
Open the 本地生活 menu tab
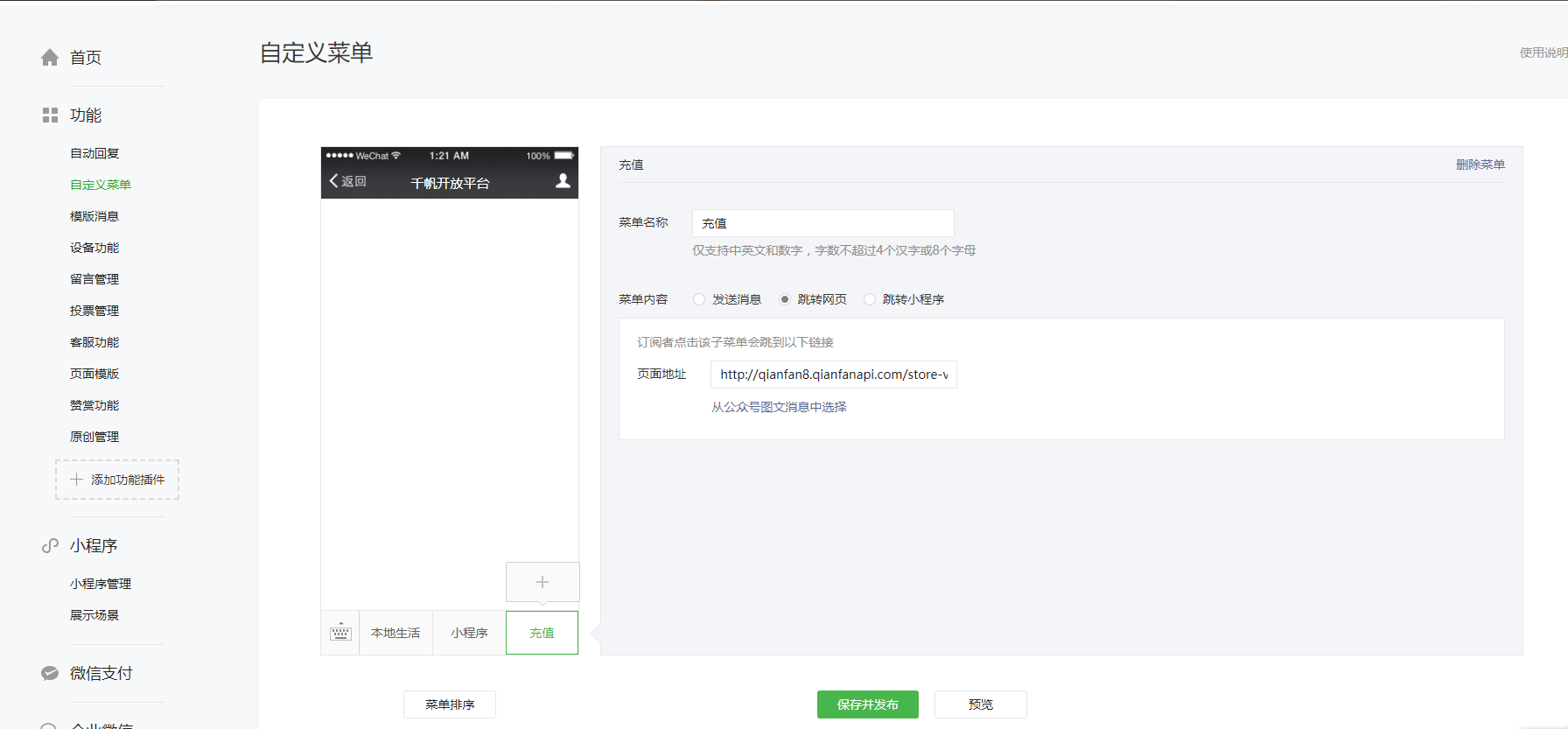tap(395, 633)
